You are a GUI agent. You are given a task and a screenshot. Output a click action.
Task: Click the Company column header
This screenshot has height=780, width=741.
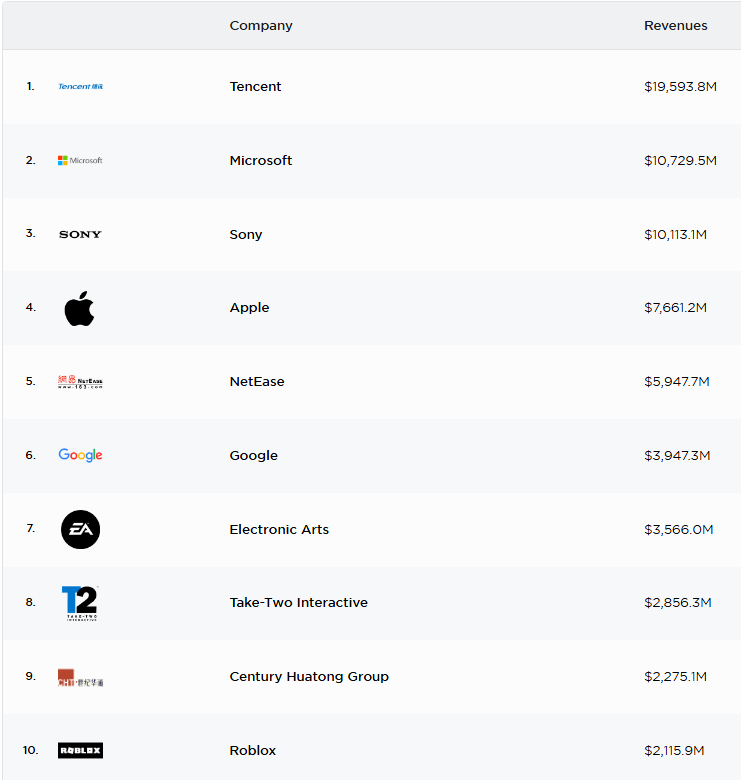coord(261,26)
